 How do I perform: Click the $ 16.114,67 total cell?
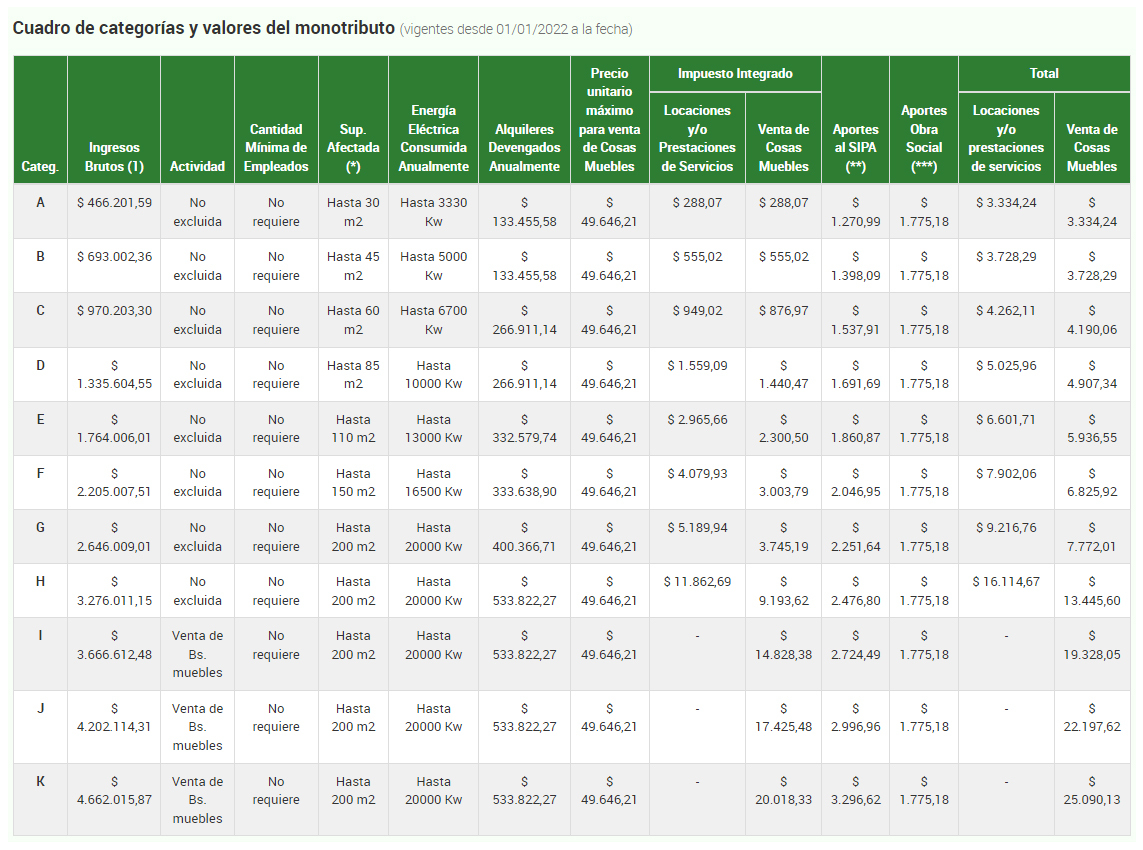[1006, 582]
